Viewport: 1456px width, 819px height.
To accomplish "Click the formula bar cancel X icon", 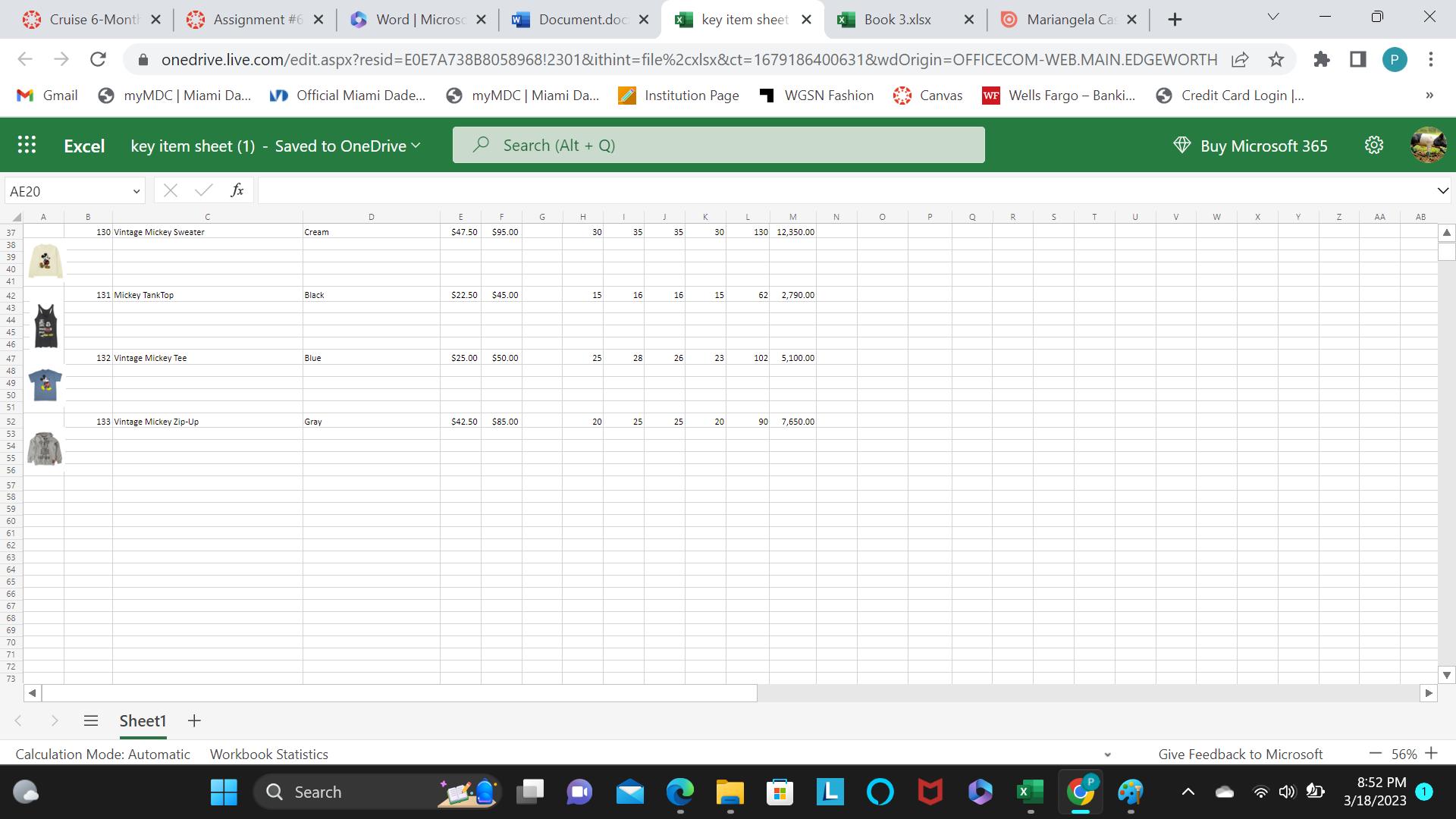I will pyautogui.click(x=171, y=190).
